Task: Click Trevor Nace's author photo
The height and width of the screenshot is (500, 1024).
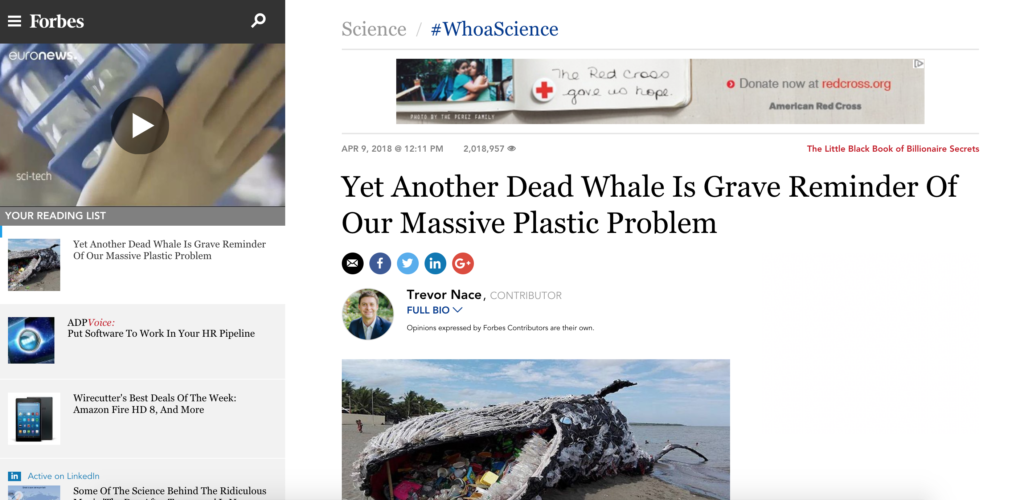Action: point(368,314)
